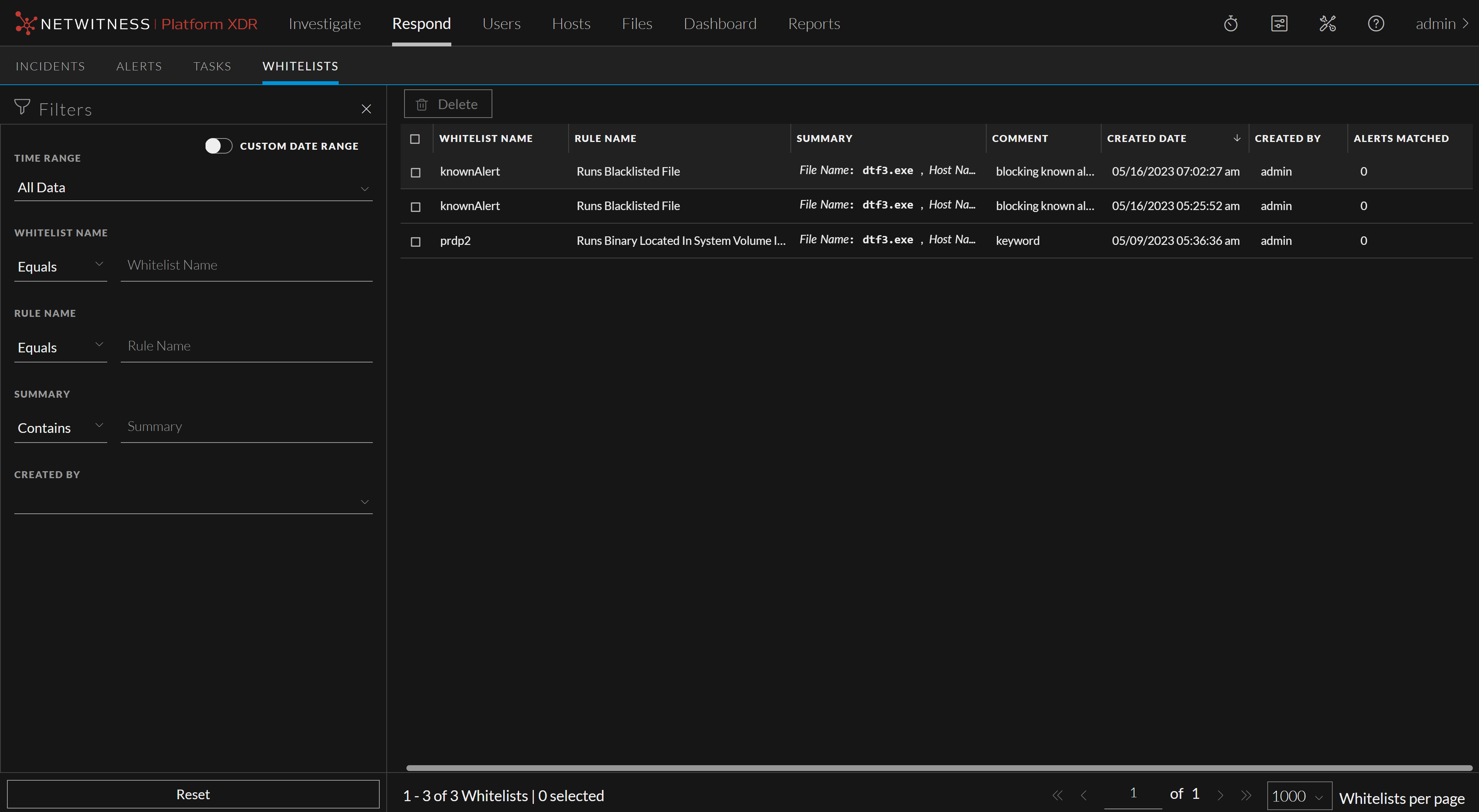Viewport: 1479px width, 812px height.
Task: Switch to the Incidents tab
Action: (50, 66)
